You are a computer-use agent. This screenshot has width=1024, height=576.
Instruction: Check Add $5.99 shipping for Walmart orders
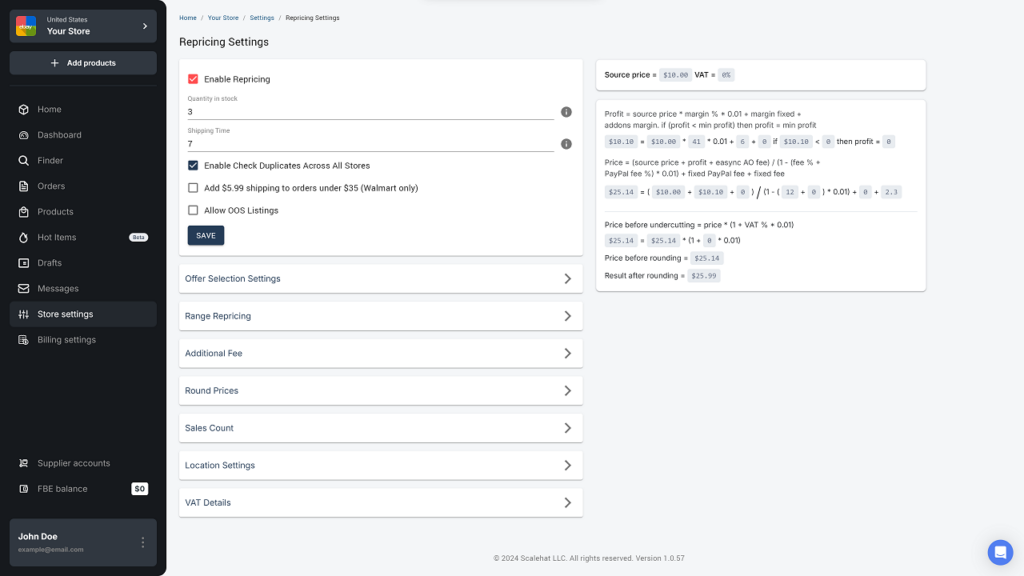coord(194,188)
